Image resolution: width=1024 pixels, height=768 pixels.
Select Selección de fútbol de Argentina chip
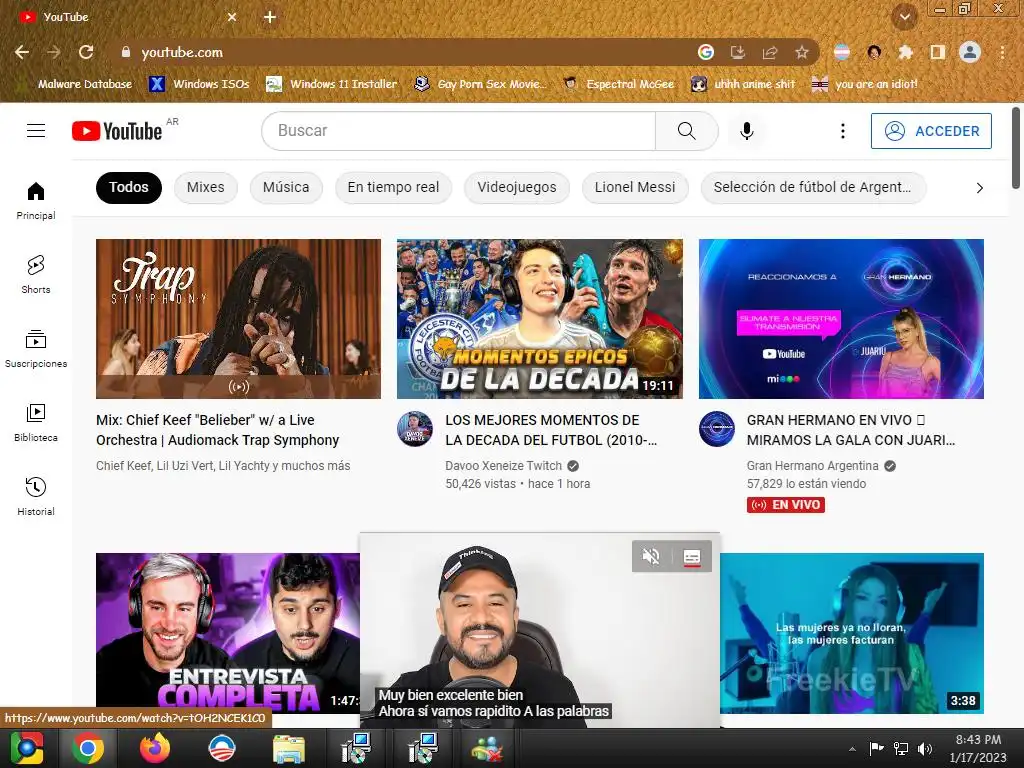[813, 188]
